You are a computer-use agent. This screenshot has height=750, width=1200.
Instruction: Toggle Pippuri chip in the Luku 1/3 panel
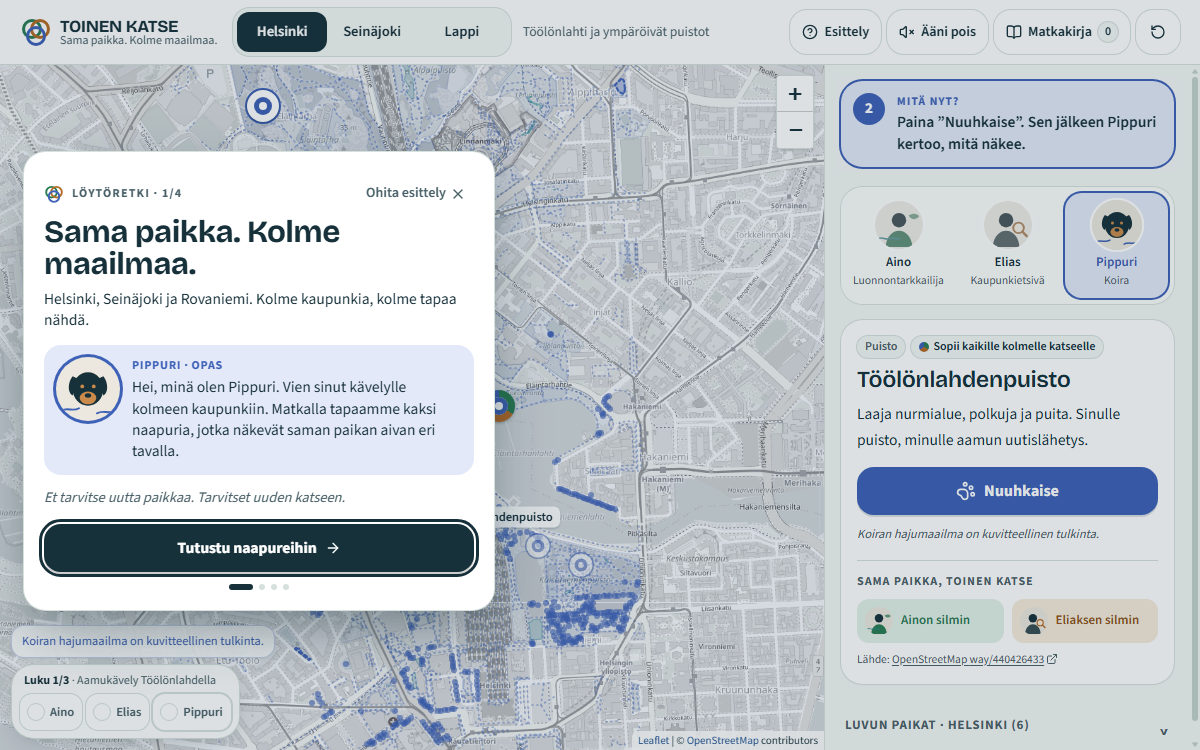[x=193, y=712]
